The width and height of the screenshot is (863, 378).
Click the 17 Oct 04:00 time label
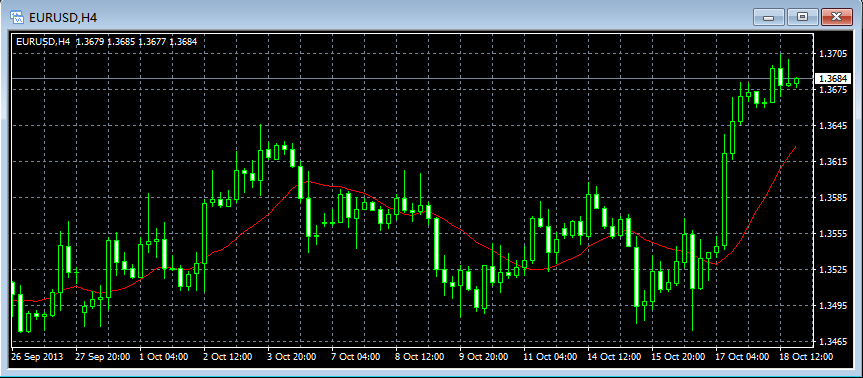pos(743,357)
